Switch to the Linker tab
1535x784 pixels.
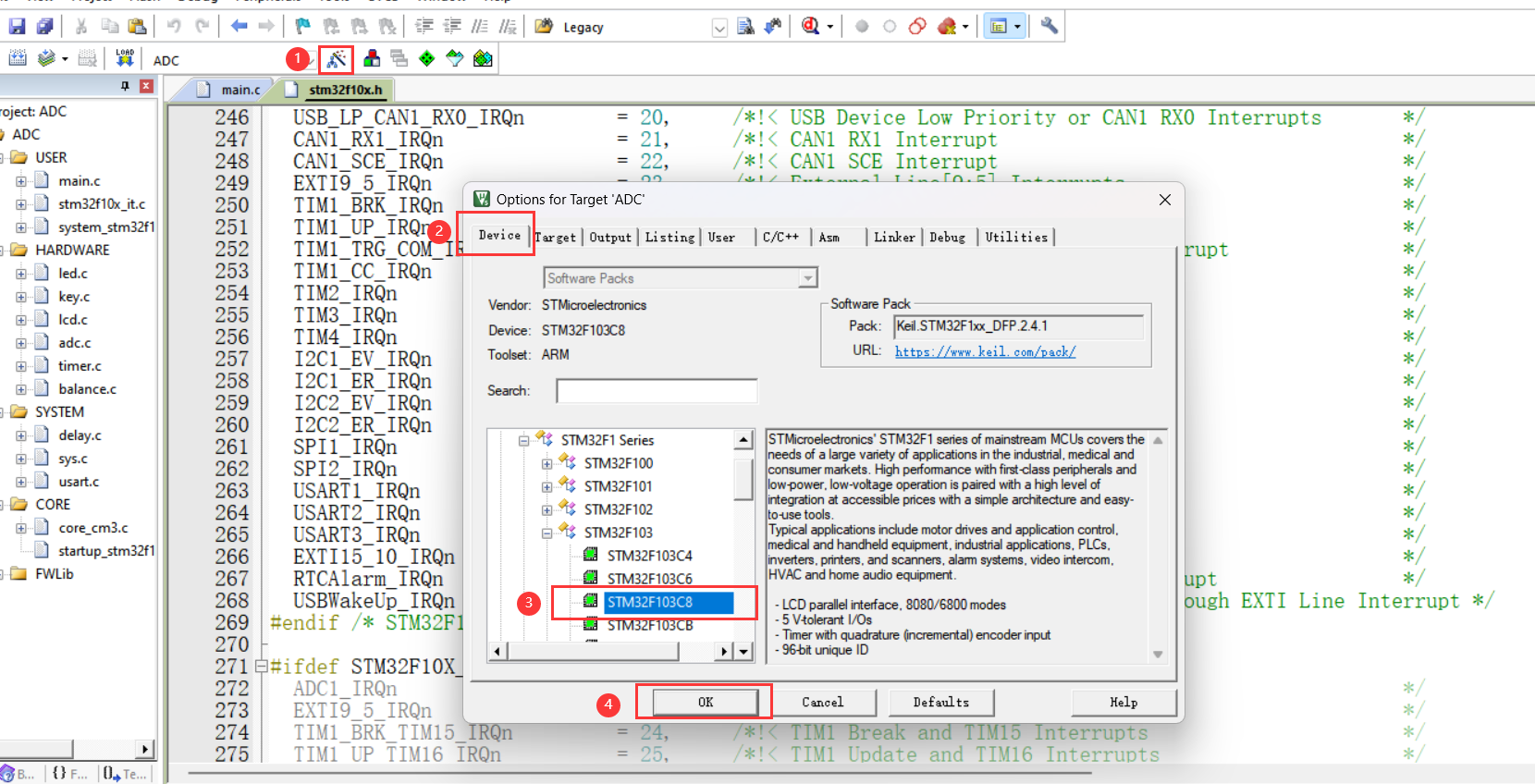894,238
